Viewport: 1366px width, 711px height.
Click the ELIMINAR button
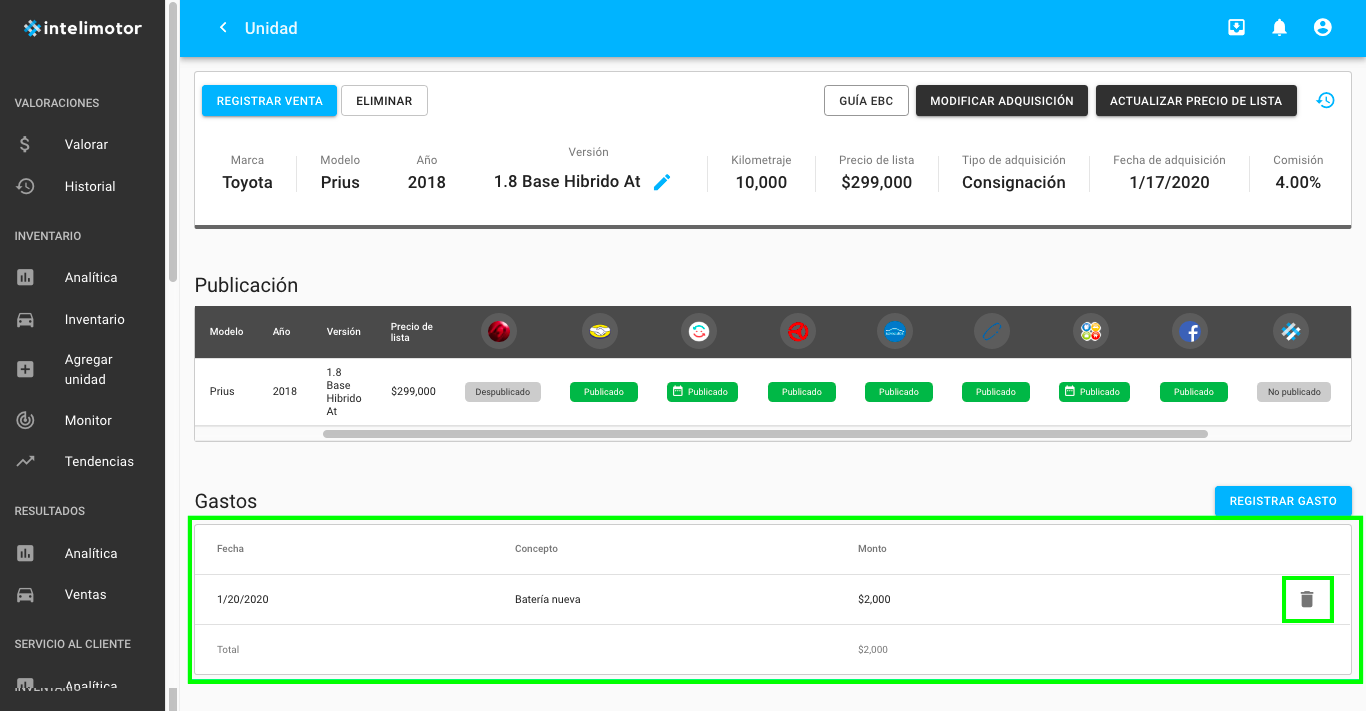coord(384,101)
